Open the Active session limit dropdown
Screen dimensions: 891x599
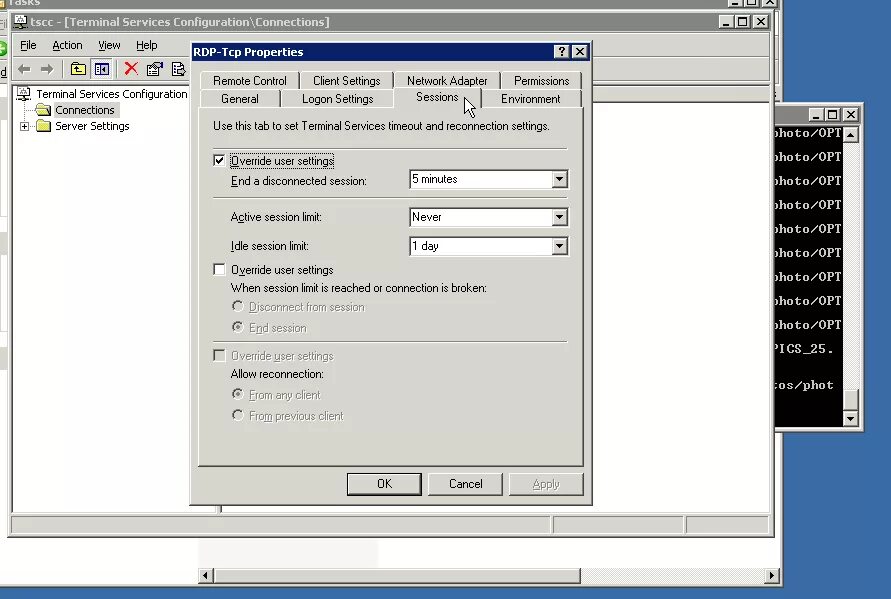(559, 217)
